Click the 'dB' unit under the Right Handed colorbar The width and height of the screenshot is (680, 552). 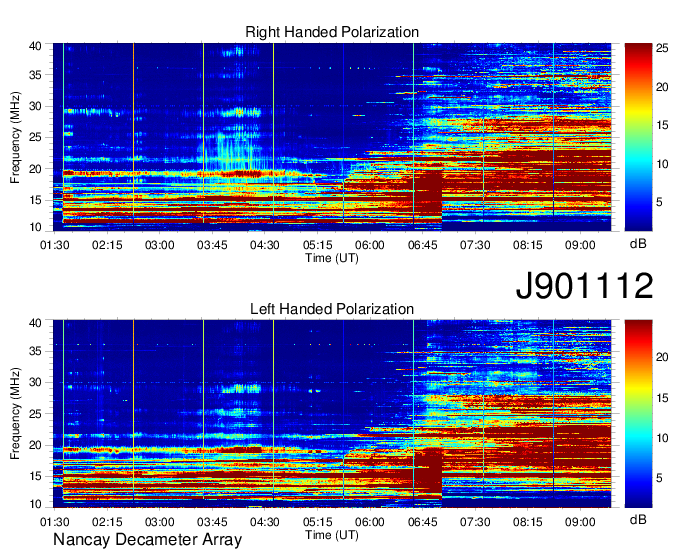[x=638, y=244]
